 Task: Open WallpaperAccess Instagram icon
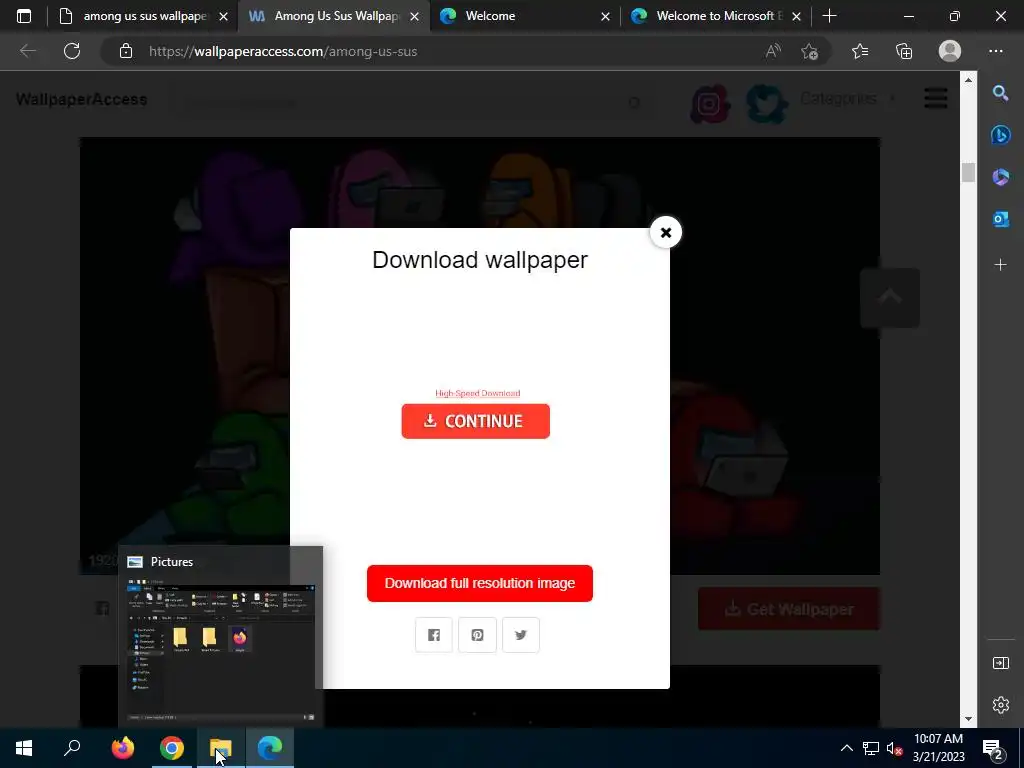pos(710,103)
